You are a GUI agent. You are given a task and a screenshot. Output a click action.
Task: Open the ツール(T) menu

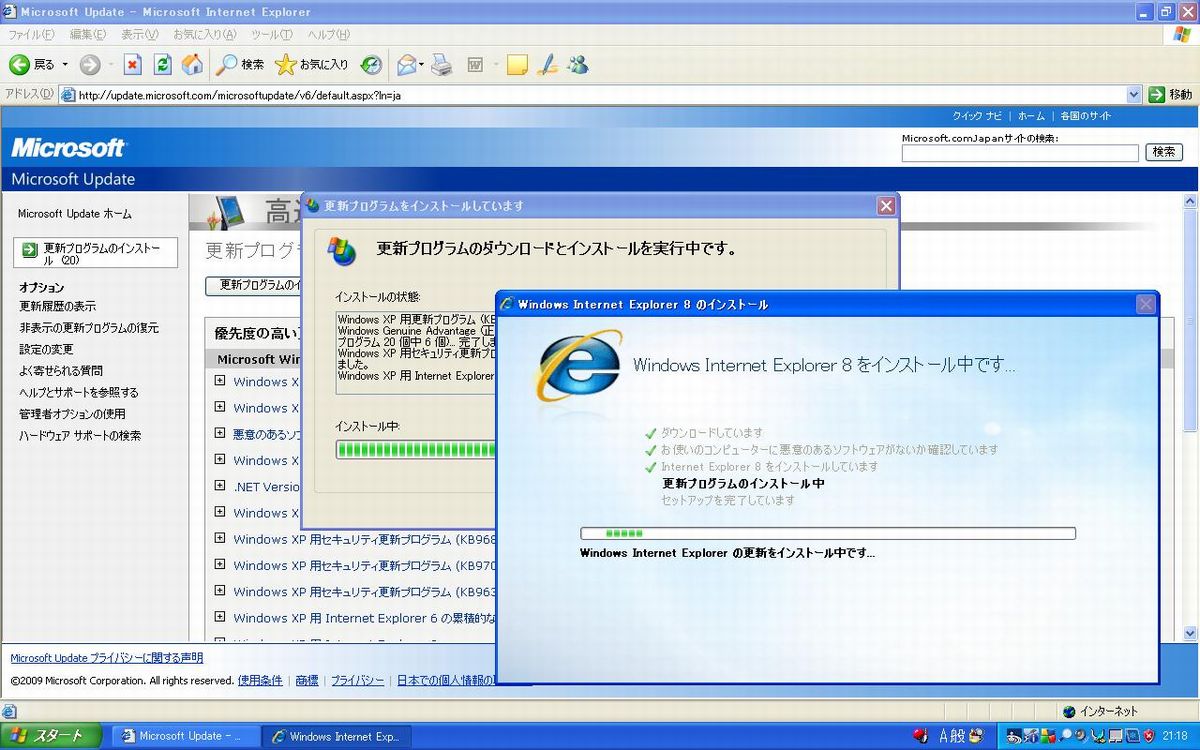coord(271,35)
